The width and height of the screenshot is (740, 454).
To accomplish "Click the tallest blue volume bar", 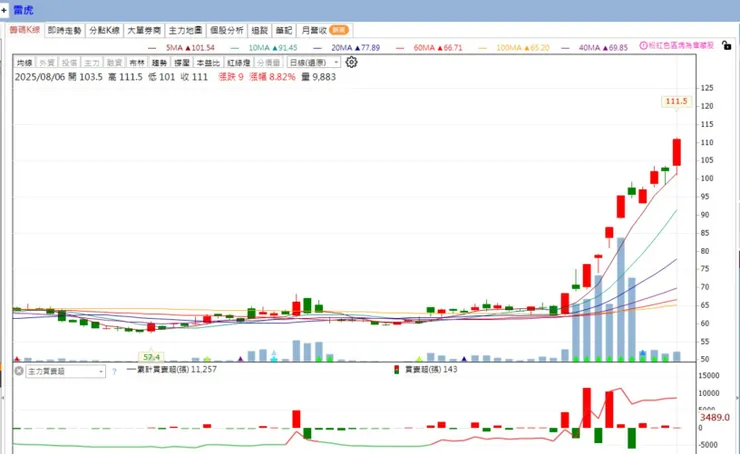I will pyautogui.click(x=621, y=300).
